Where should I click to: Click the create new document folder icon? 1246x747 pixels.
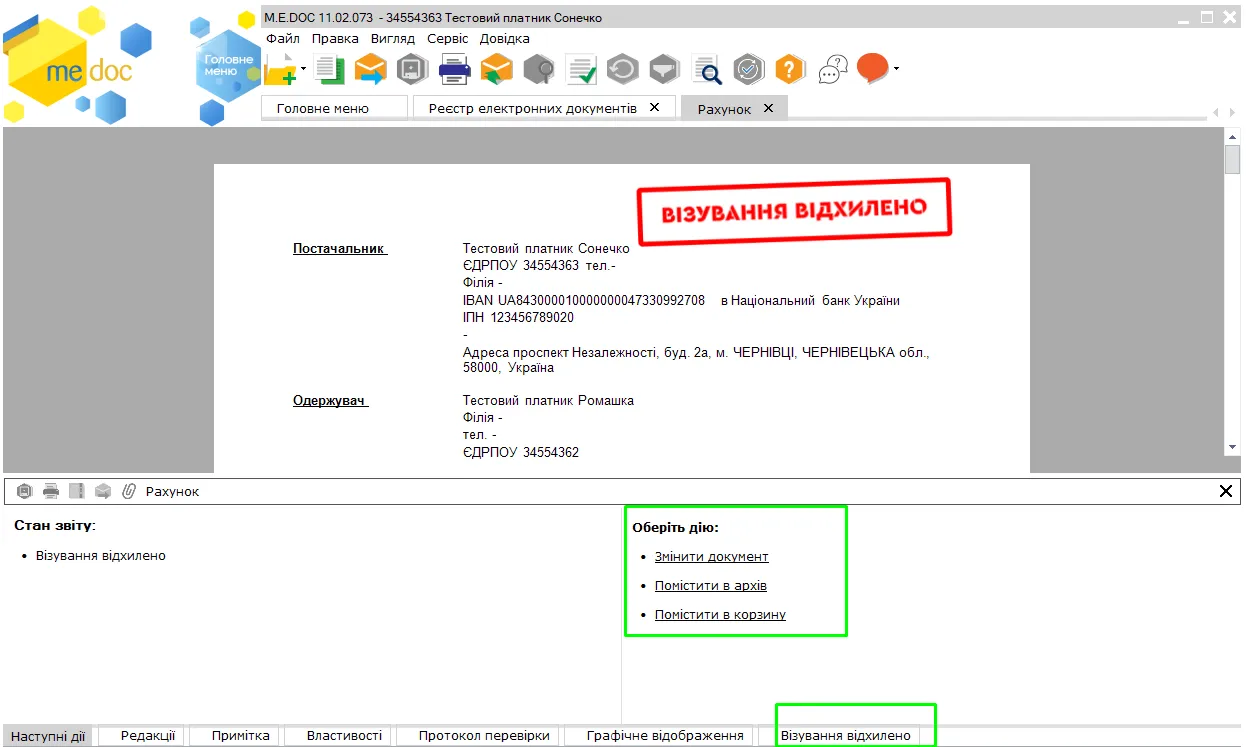coord(280,70)
